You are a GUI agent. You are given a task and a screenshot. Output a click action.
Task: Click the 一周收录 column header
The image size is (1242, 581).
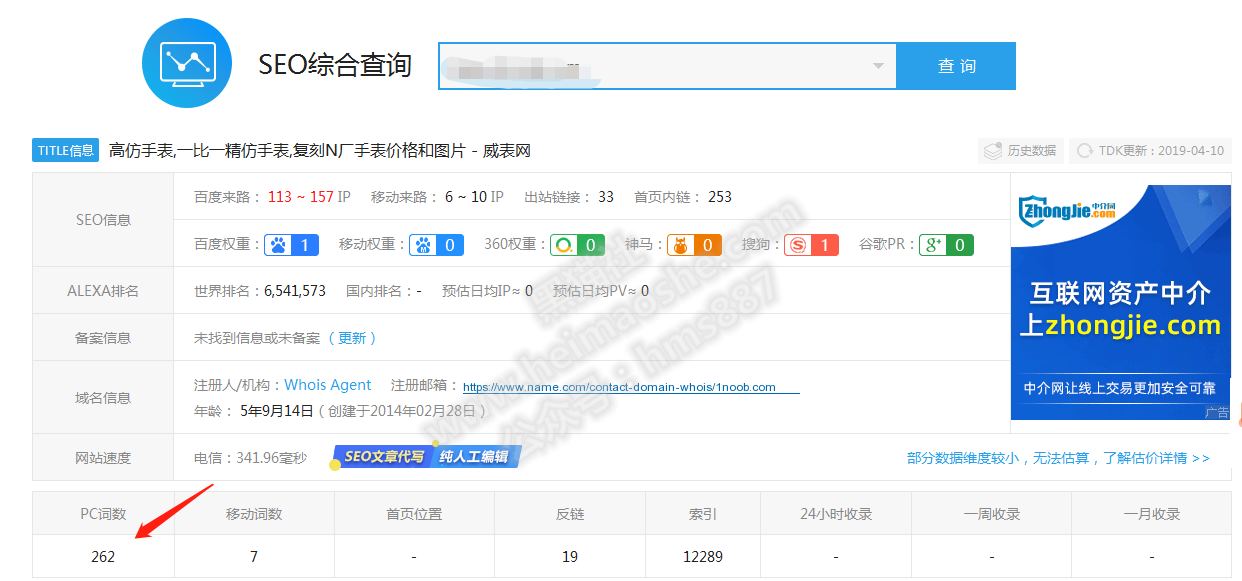click(x=992, y=514)
